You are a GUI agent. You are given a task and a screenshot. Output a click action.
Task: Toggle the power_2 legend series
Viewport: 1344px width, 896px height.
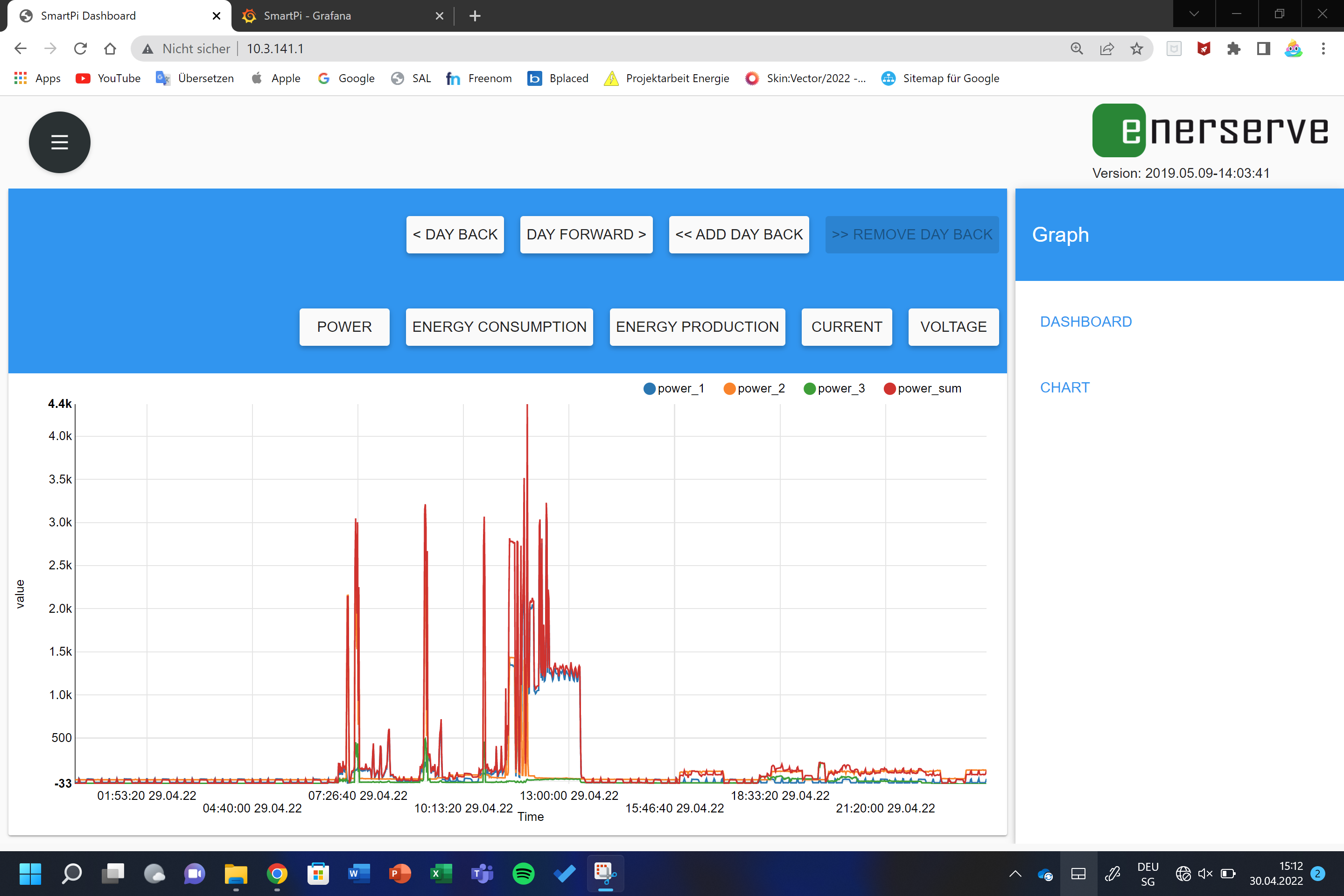click(x=754, y=389)
